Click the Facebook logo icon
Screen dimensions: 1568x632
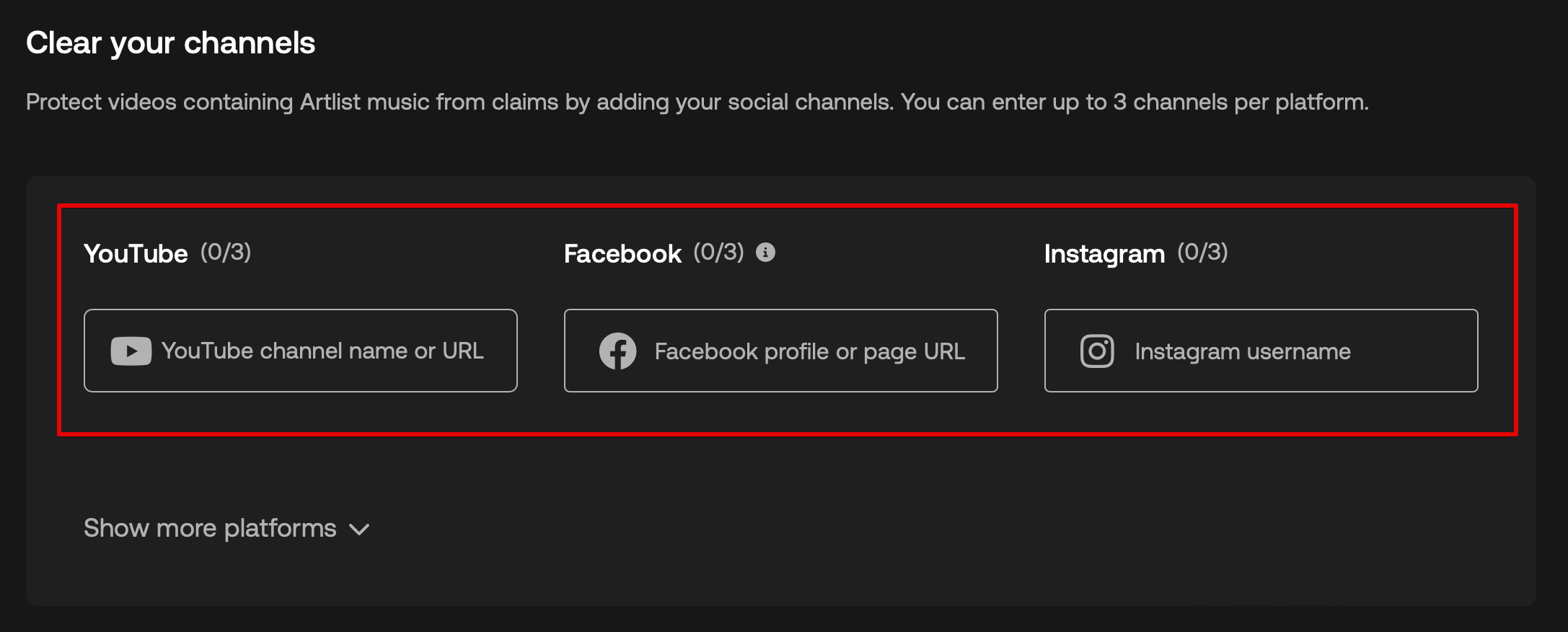[x=618, y=351]
